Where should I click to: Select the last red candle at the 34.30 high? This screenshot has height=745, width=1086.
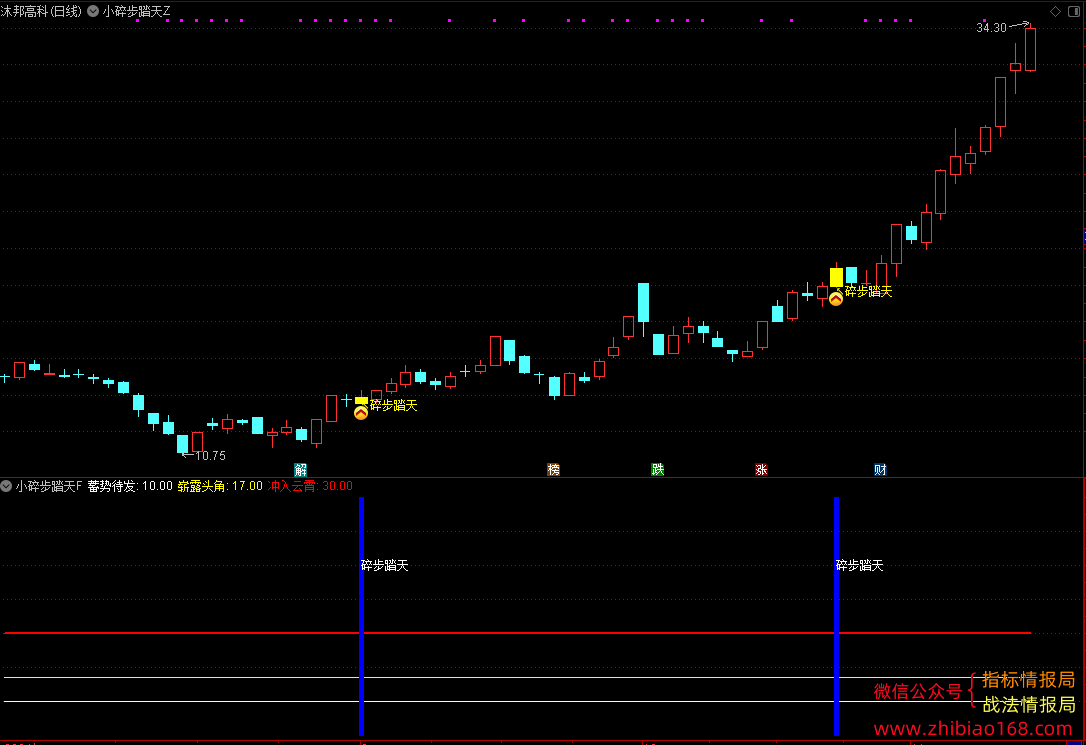[1031, 49]
